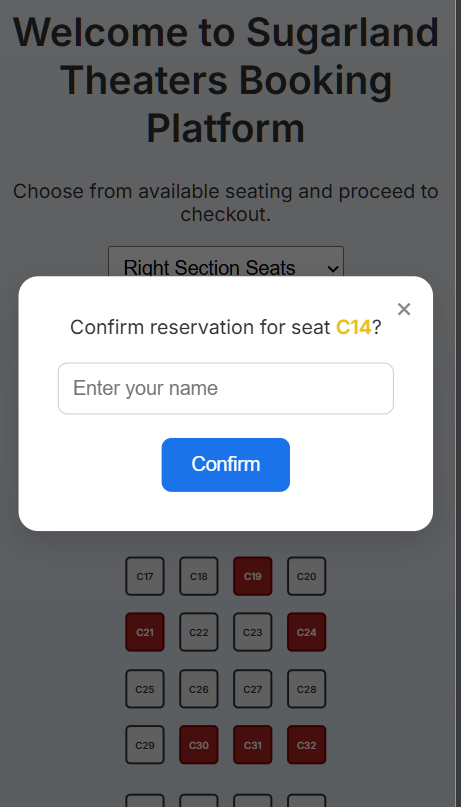This screenshot has height=807, width=461.
Task: Click reserved seat C31
Action: 253,745
